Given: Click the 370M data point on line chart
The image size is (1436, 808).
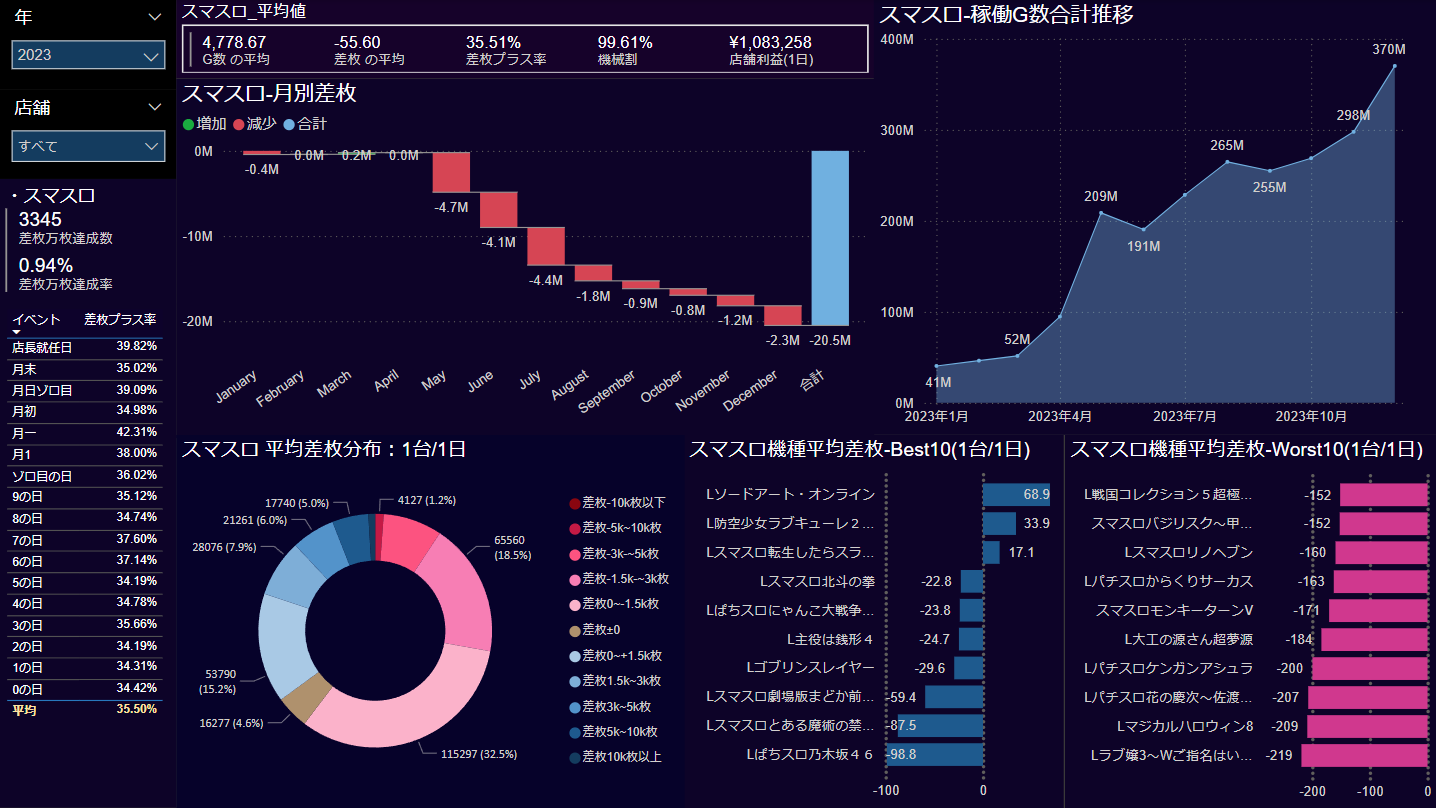Looking at the screenshot, I should point(1395,66).
